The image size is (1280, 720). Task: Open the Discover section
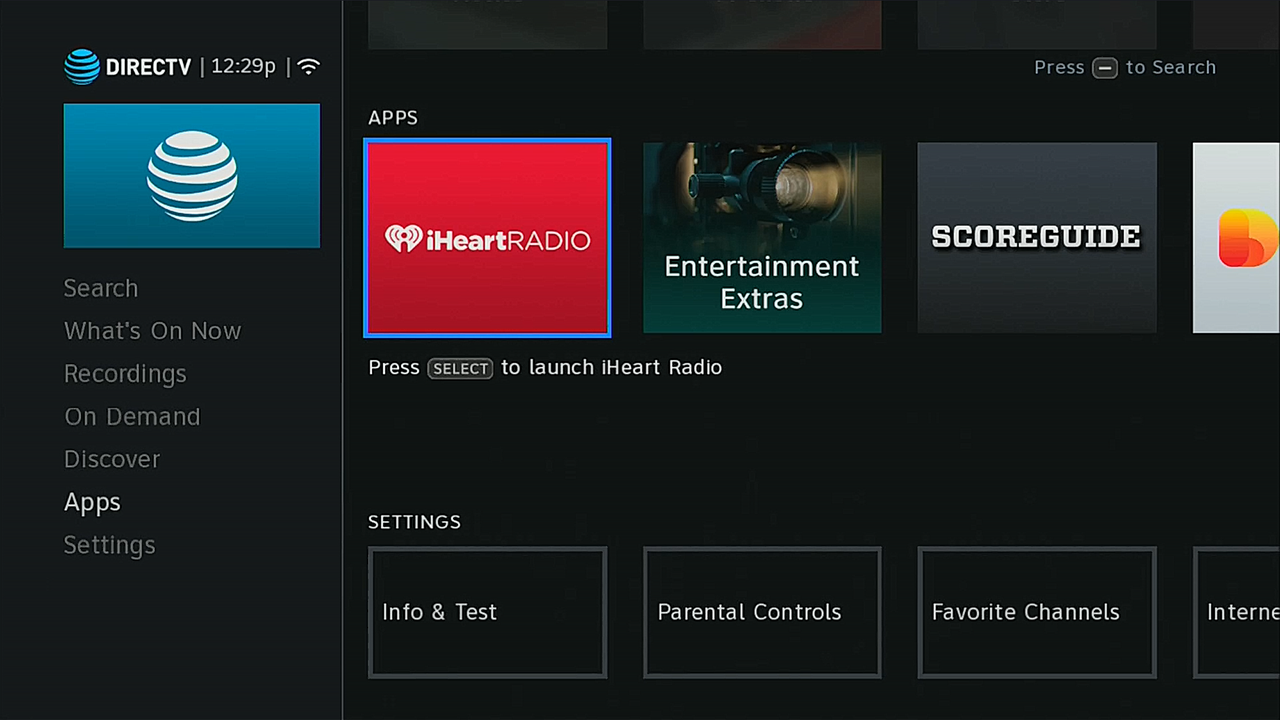(x=111, y=459)
